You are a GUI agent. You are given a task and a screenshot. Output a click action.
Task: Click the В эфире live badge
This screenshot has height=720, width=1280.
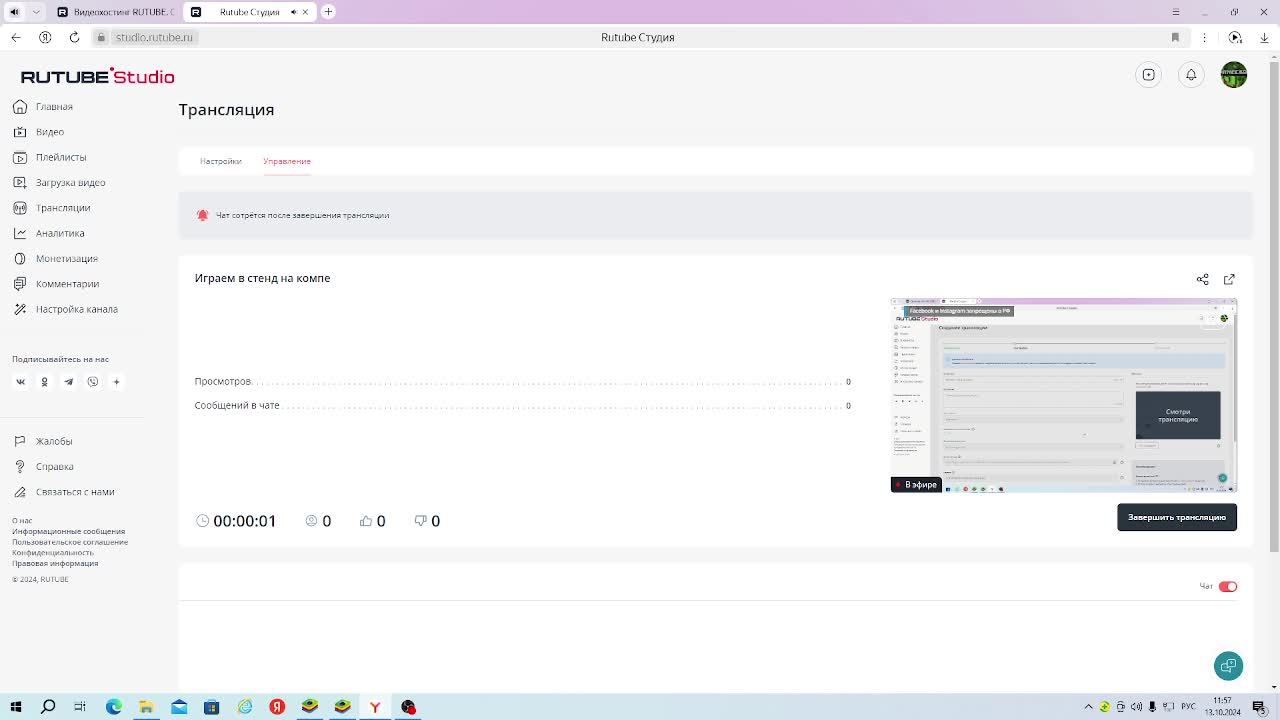pos(916,485)
